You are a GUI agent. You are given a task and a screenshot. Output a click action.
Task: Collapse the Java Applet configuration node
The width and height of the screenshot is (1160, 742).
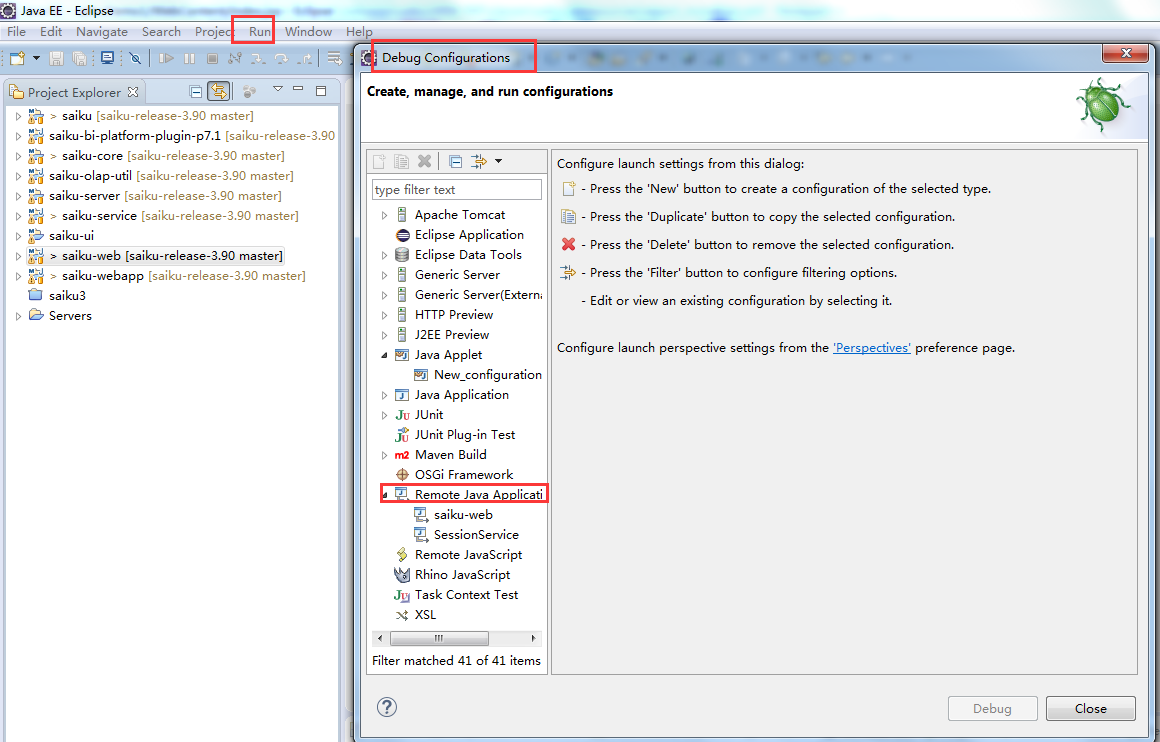coord(384,355)
